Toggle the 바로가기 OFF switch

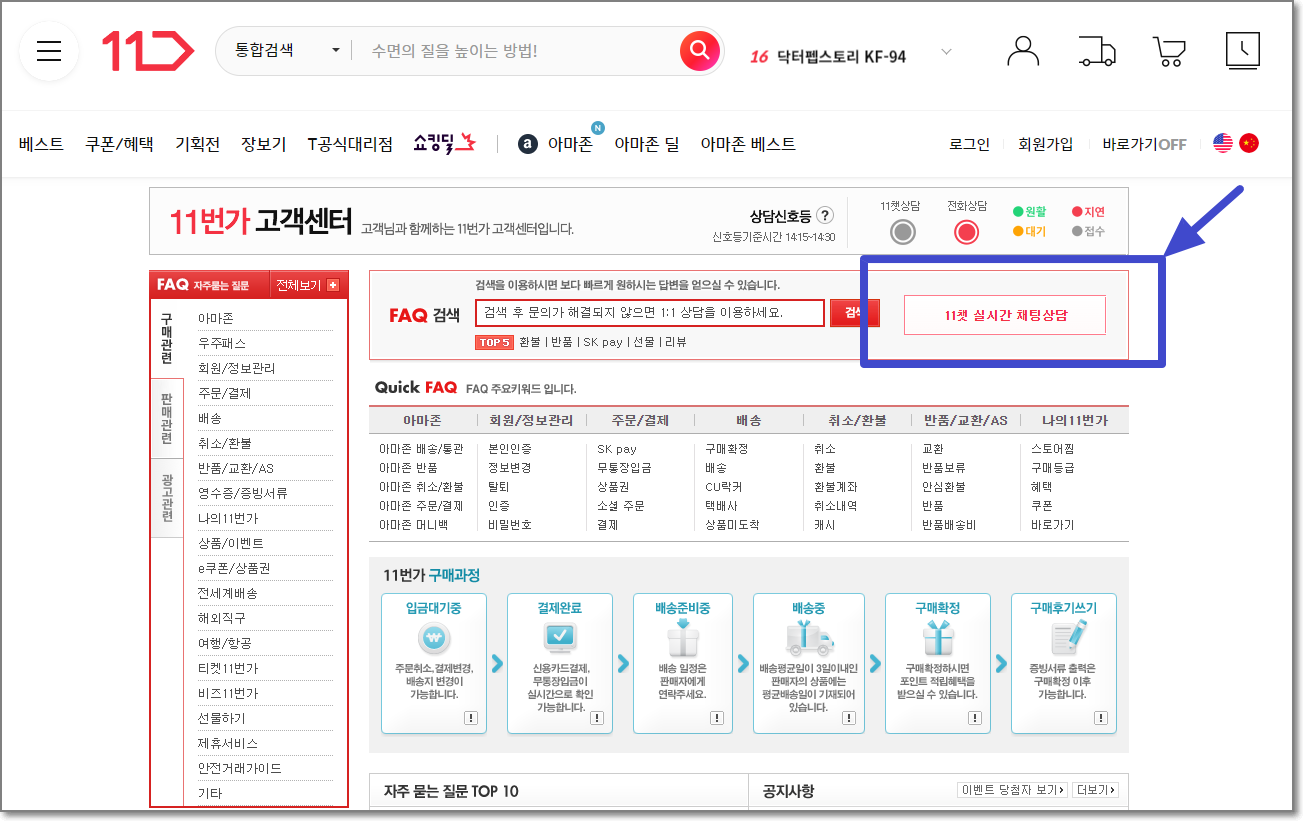click(x=1144, y=144)
